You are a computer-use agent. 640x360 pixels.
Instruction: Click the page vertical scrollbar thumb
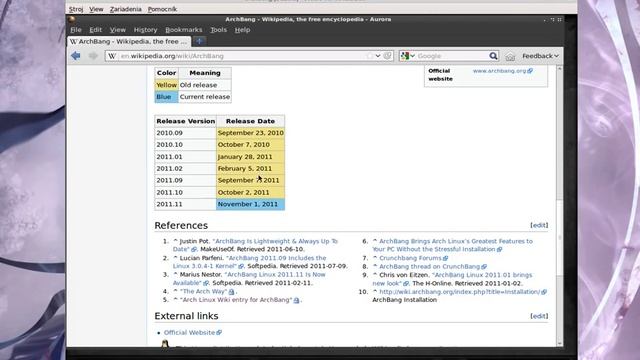point(560,239)
